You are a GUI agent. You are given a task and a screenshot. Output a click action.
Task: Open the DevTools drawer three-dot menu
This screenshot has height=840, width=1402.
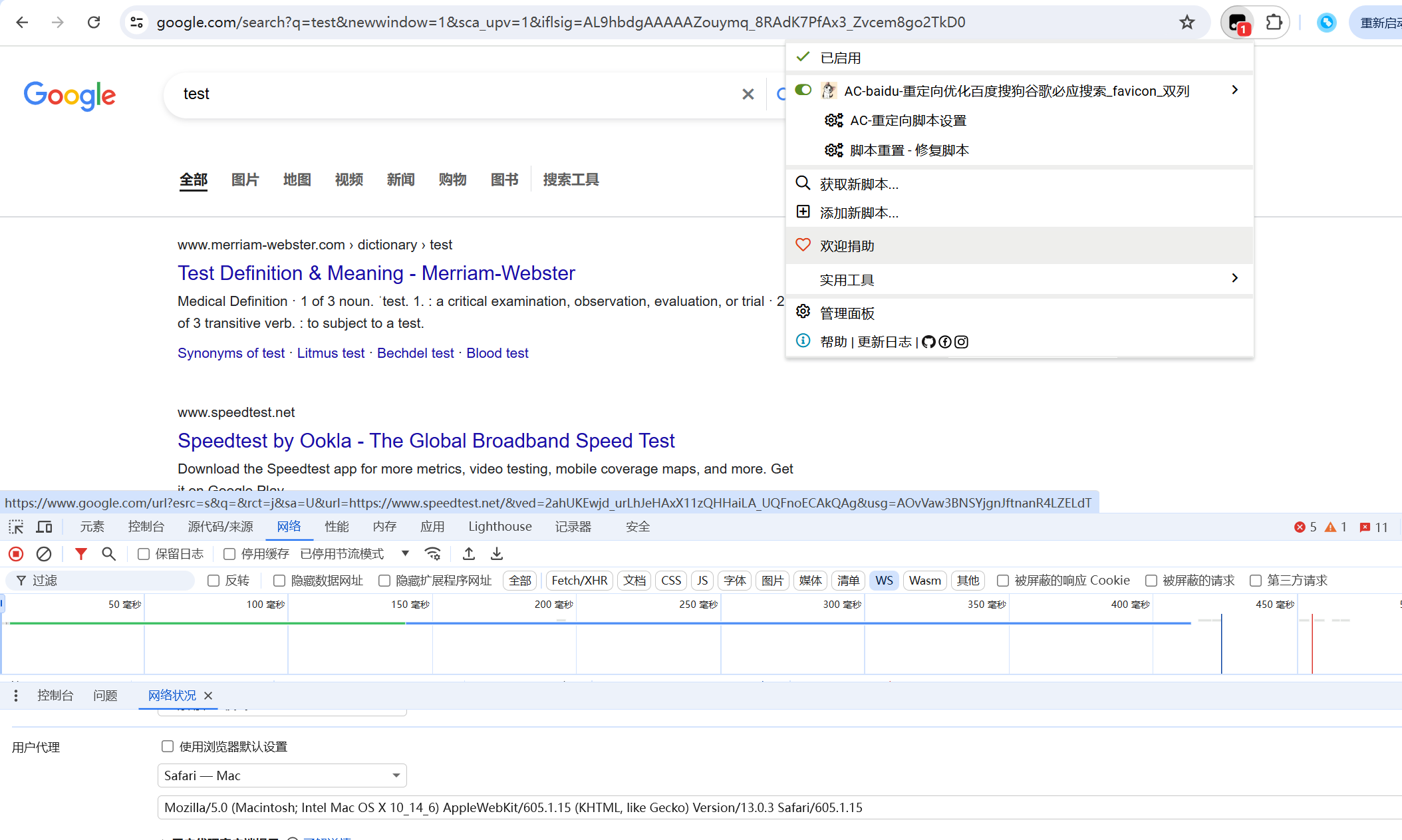tap(16, 696)
